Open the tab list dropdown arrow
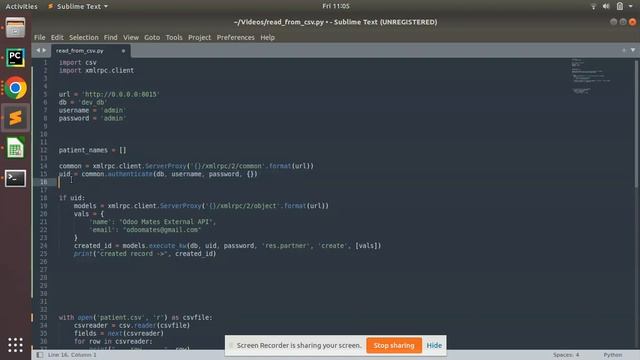Screen dimensions: 640x360 (633, 50)
